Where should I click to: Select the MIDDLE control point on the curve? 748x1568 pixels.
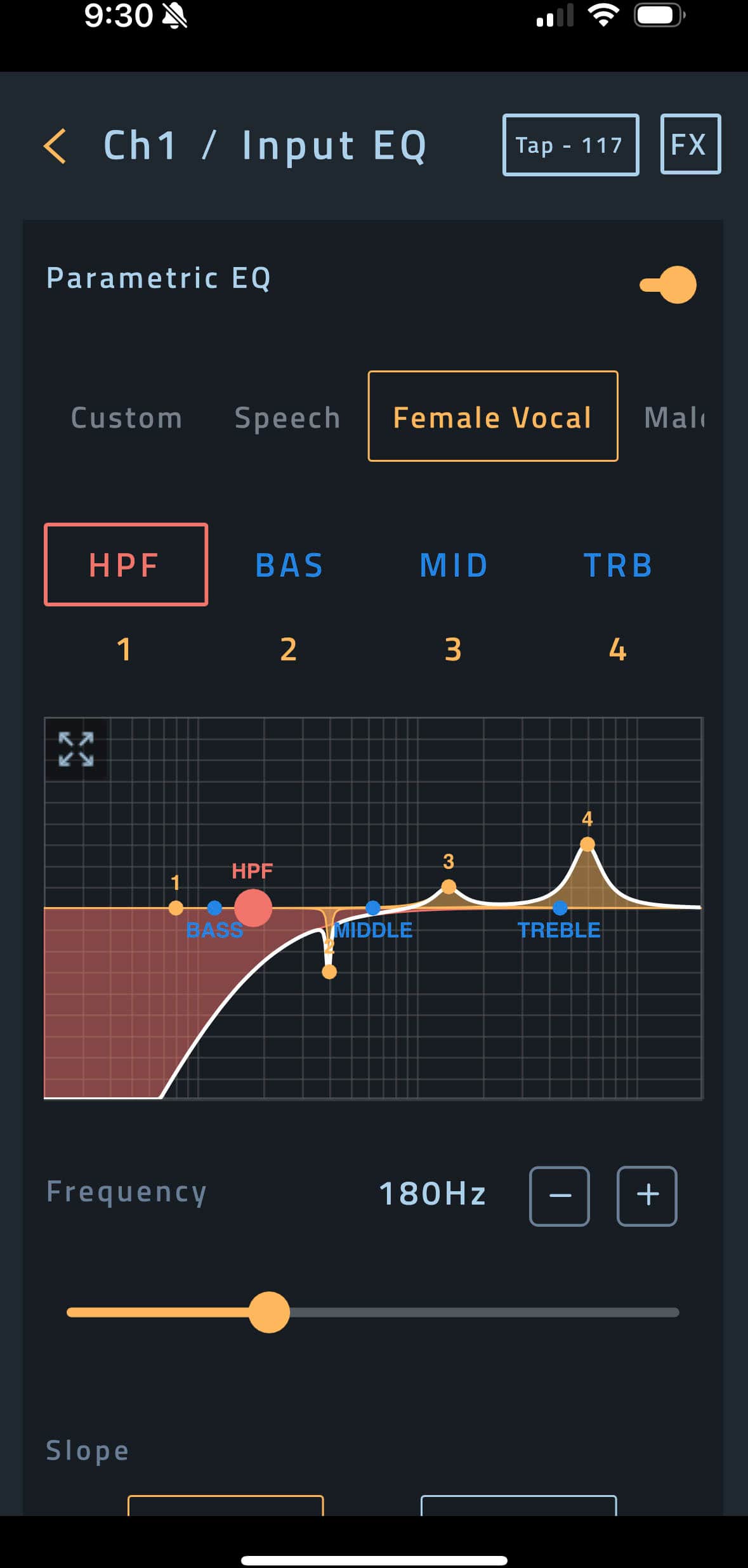tap(373, 907)
